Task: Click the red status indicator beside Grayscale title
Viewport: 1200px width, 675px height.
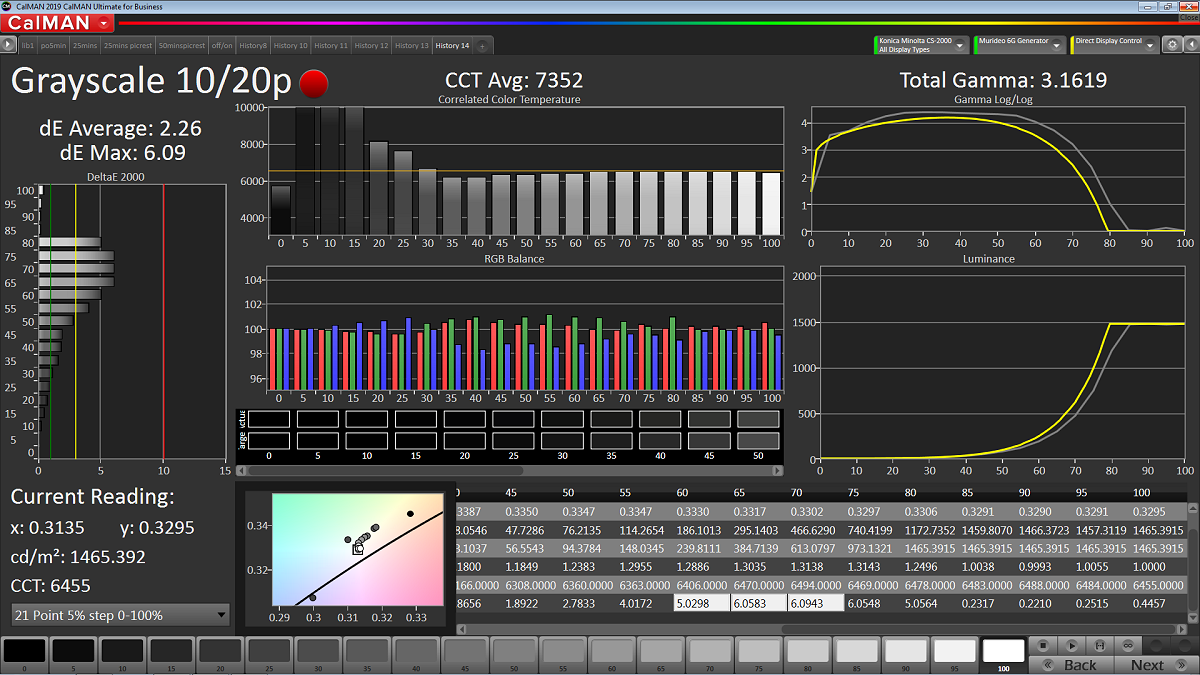Action: pyautogui.click(x=314, y=82)
